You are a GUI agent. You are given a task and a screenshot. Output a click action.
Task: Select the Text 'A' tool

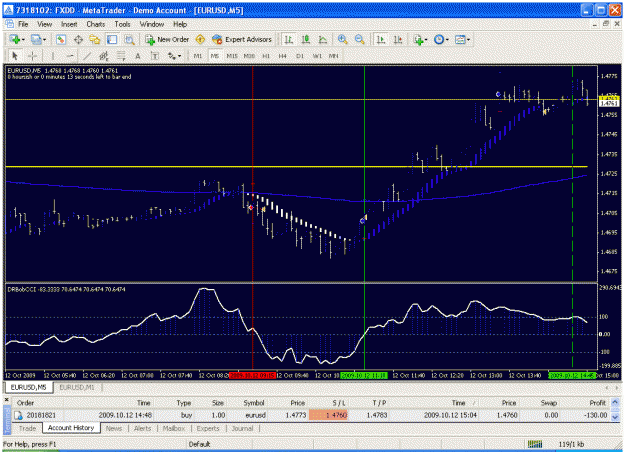[138, 56]
